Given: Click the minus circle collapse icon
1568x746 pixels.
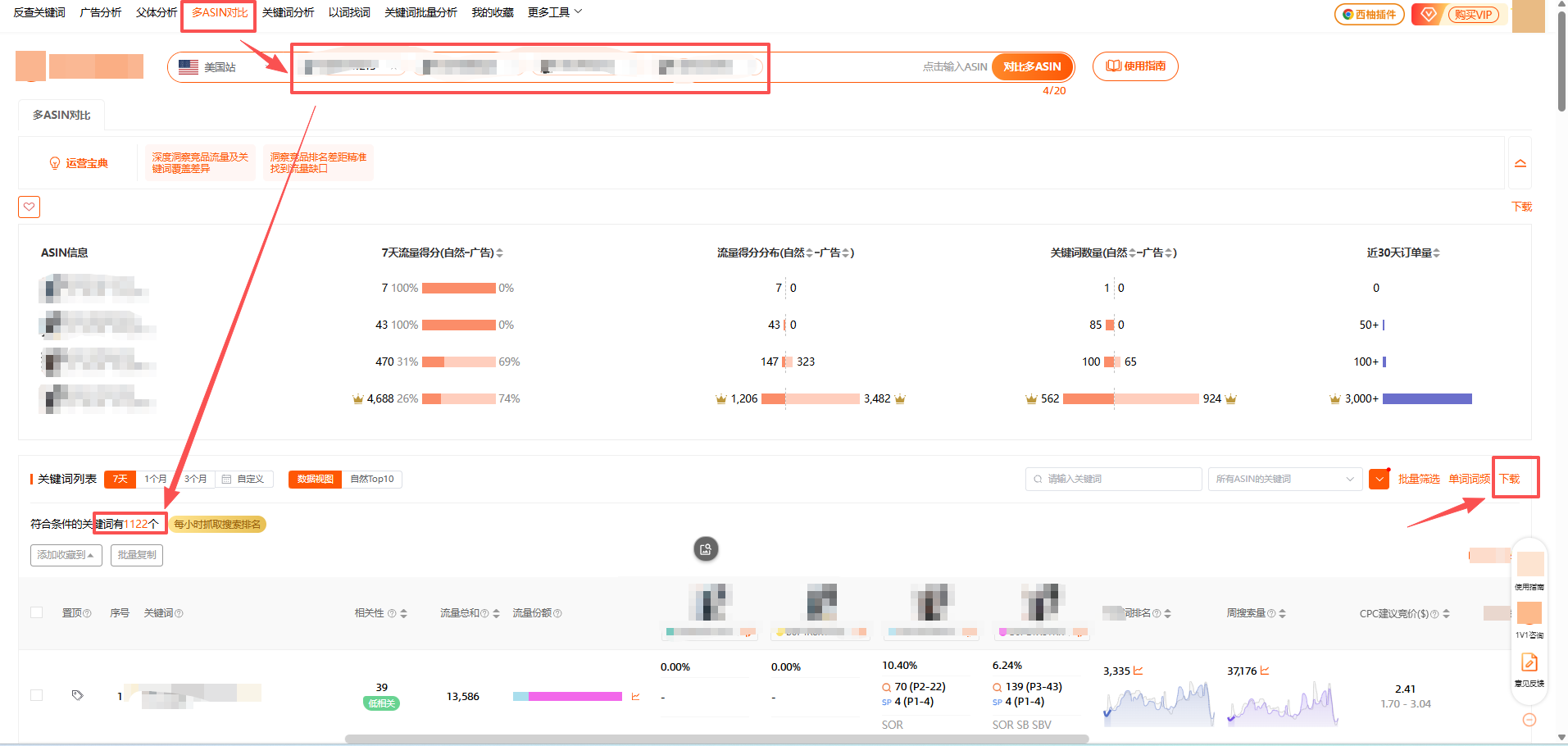Looking at the screenshot, I should [1529, 720].
